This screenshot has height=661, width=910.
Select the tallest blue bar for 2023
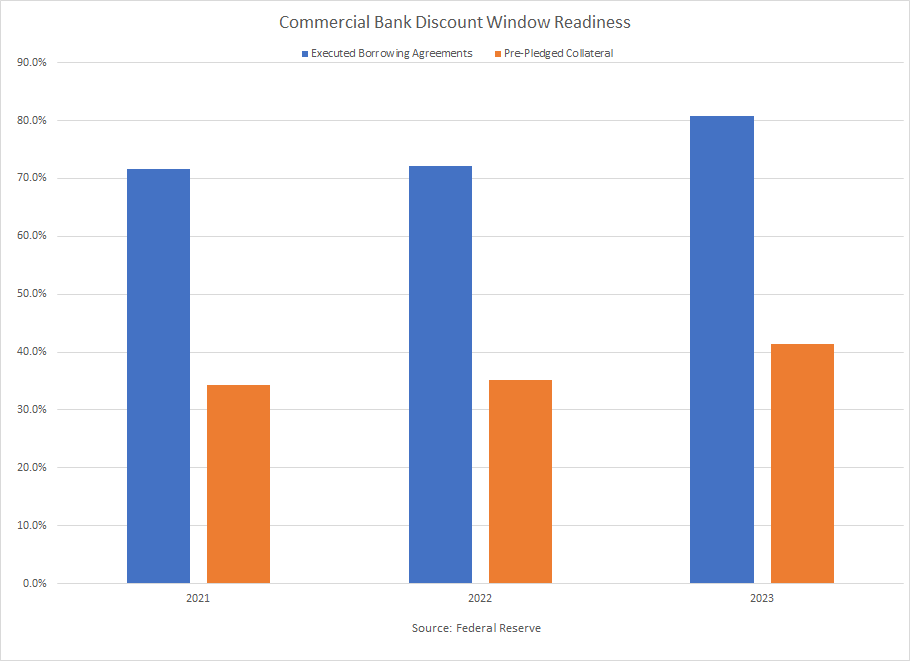pos(721,350)
